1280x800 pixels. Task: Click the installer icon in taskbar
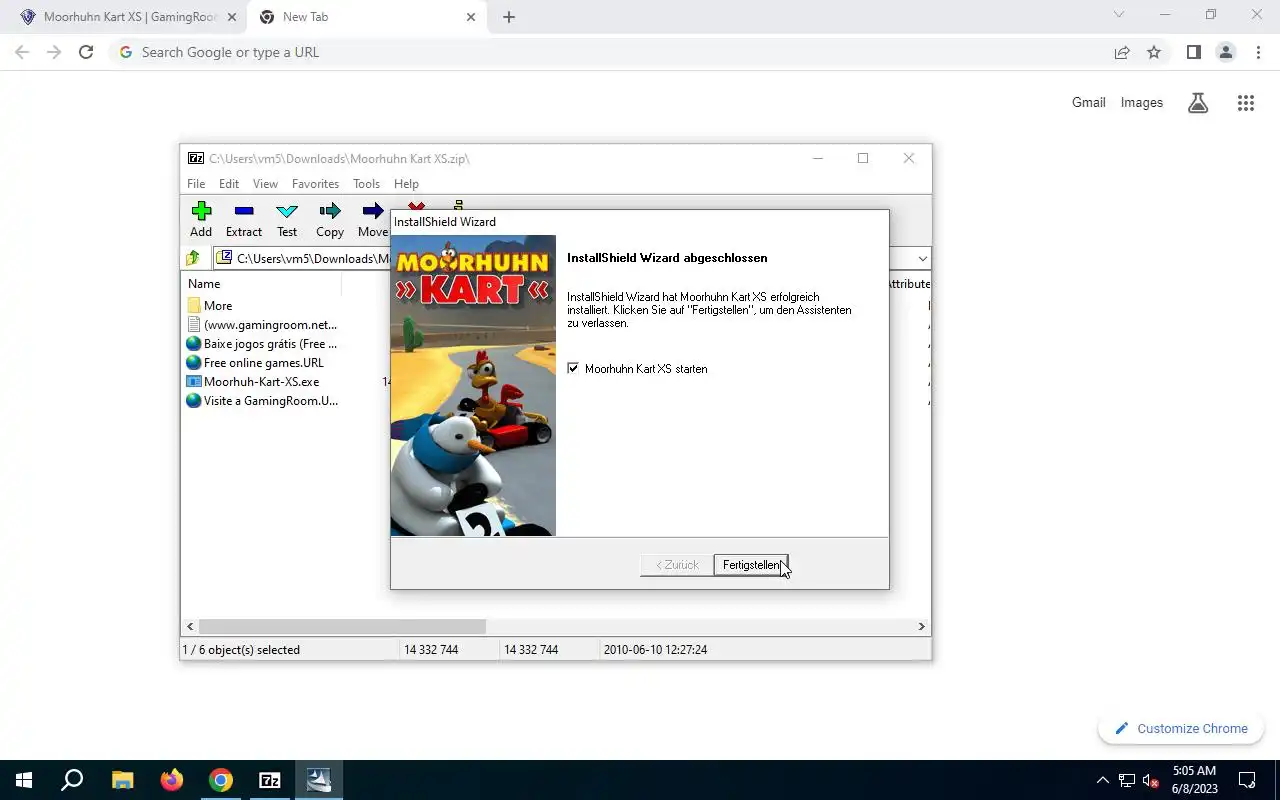pos(319,780)
